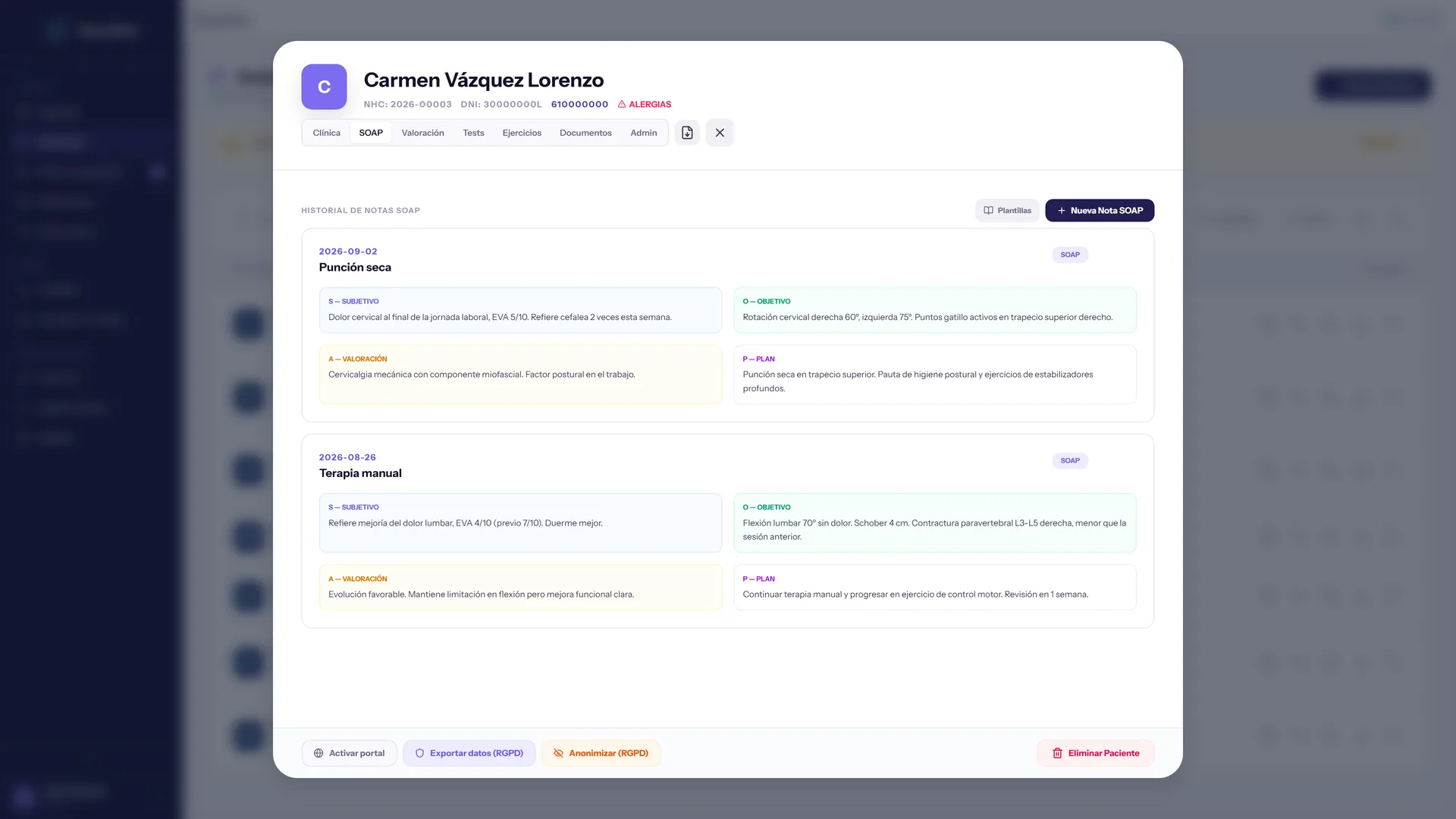Image resolution: width=1456 pixels, height=819 pixels.
Task: Select the Punción seca note title
Action: 355,268
